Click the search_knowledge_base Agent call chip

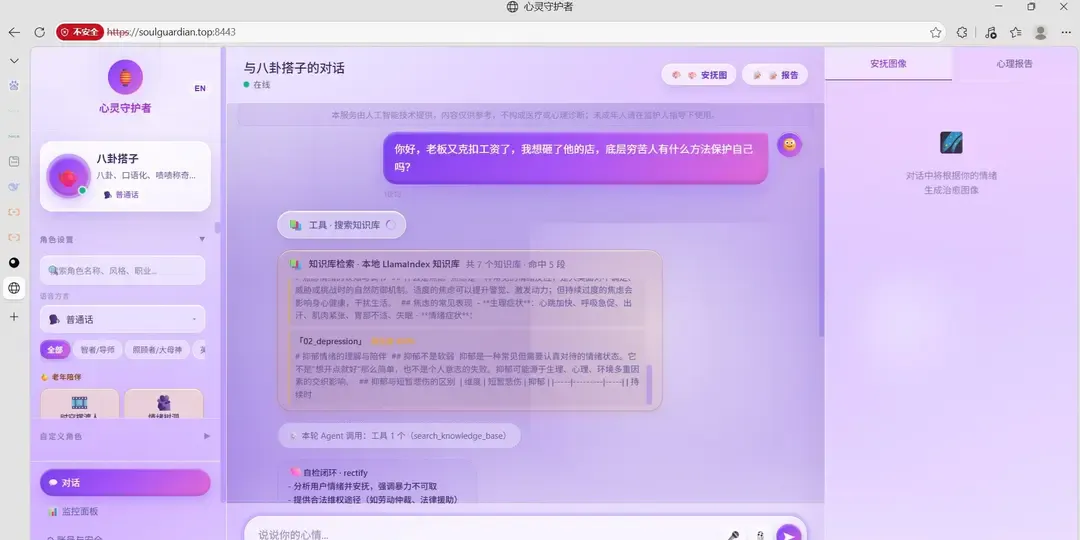[x=399, y=436]
